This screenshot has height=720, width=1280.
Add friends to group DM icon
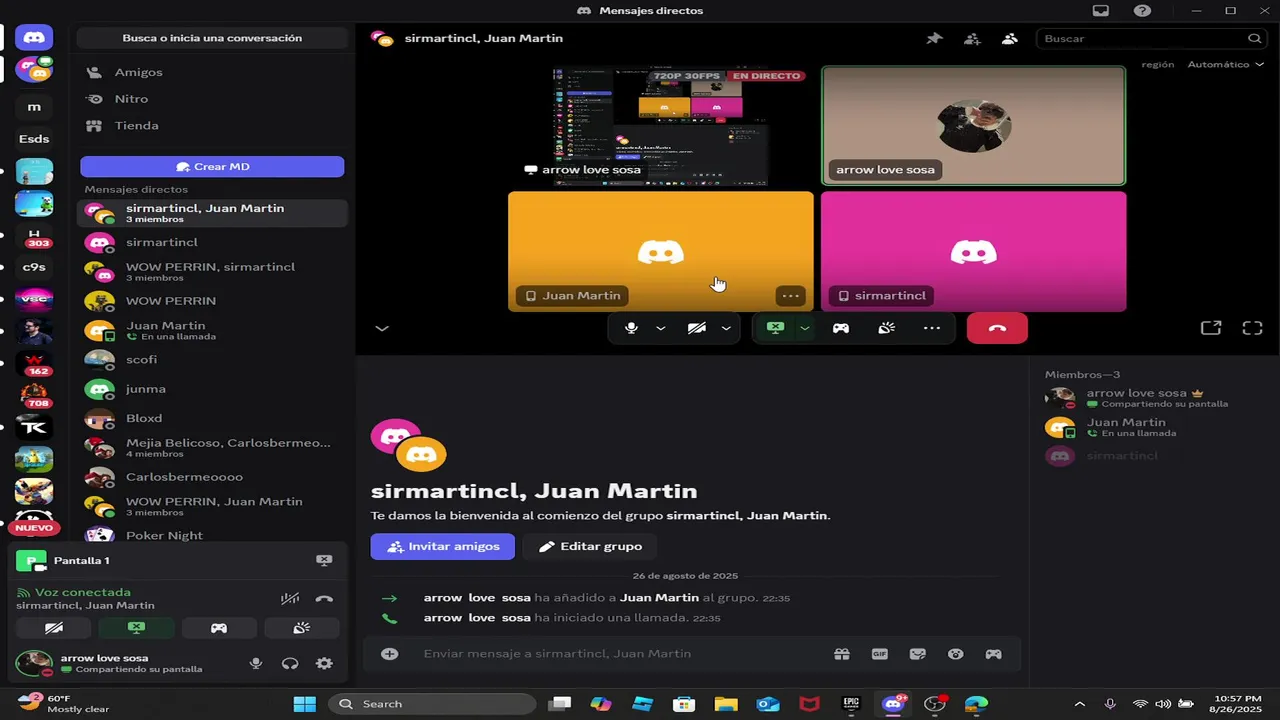972,38
